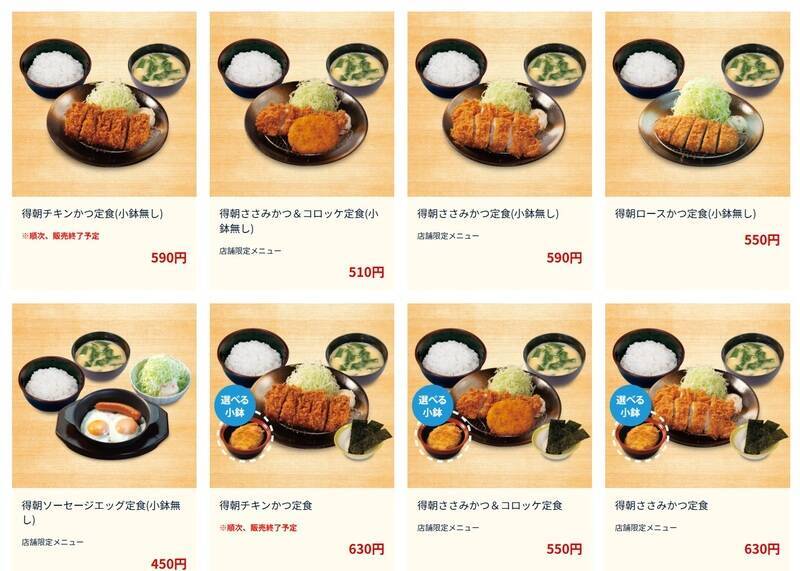Select the 得朝ソーセージエッグ定食(小鉢無し) title

tap(101, 512)
